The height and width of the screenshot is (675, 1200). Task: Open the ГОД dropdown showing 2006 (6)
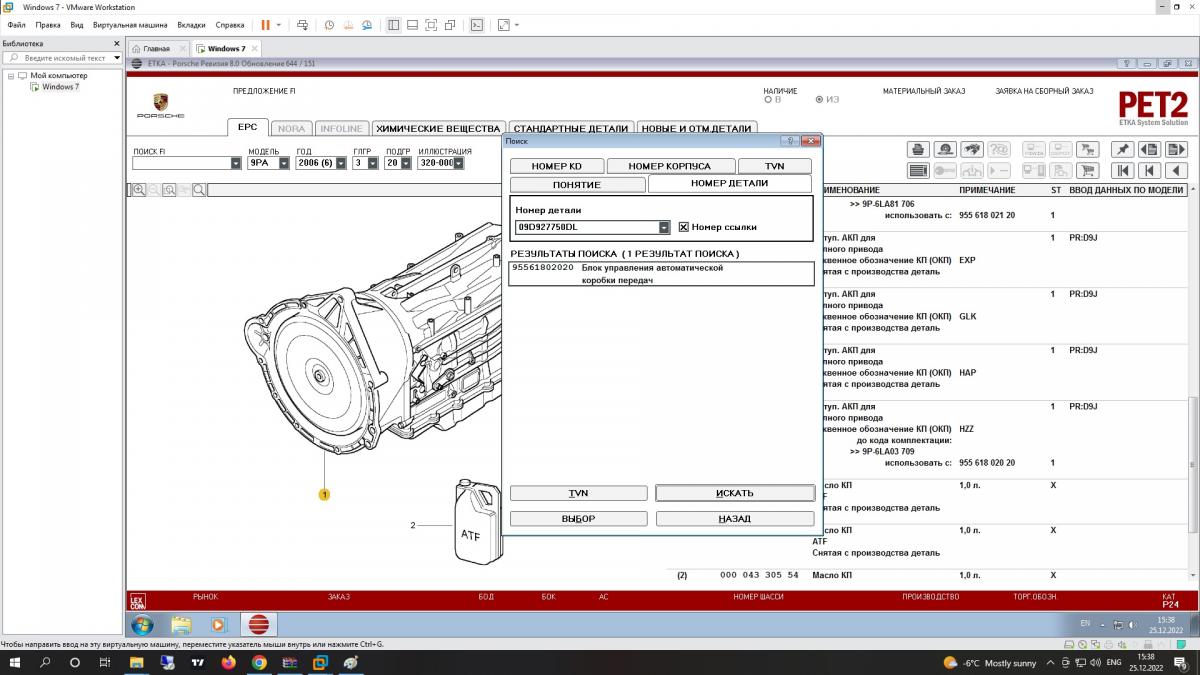[342, 163]
